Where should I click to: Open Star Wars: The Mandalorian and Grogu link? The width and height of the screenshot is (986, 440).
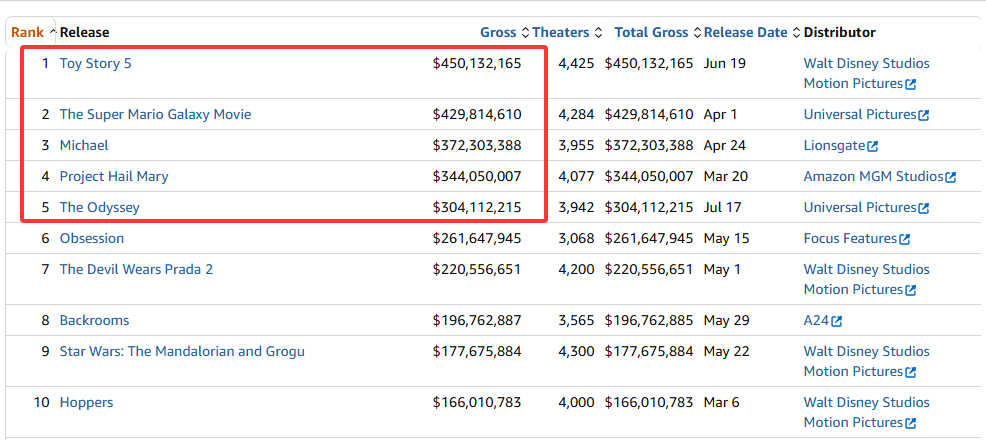(182, 351)
